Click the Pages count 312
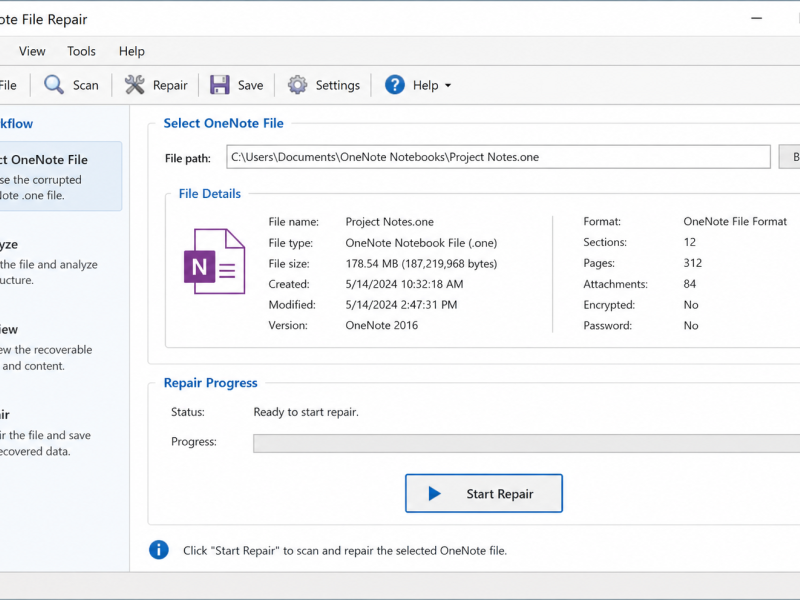 click(693, 263)
